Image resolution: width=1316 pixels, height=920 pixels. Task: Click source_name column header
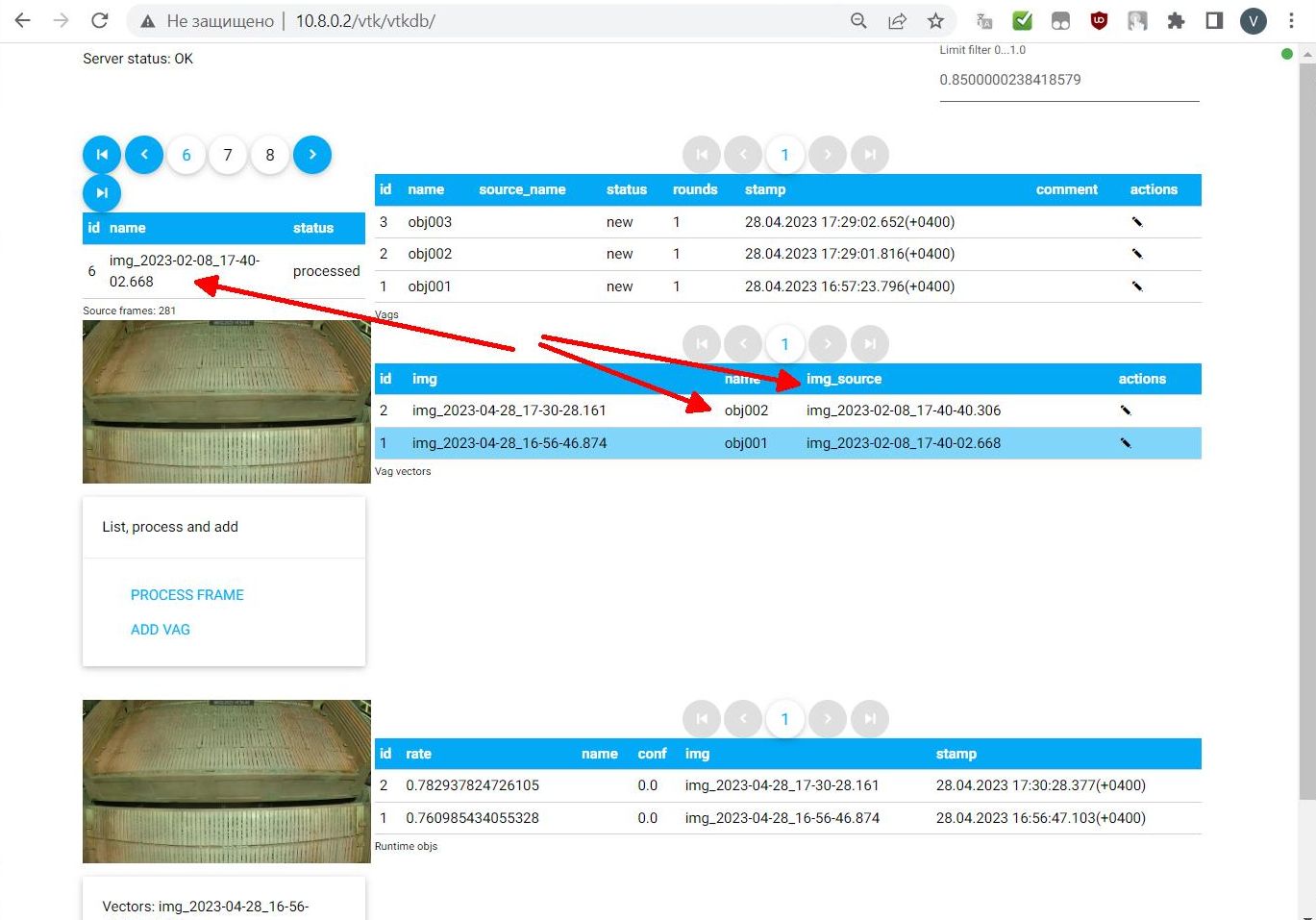pyautogui.click(x=522, y=189)
